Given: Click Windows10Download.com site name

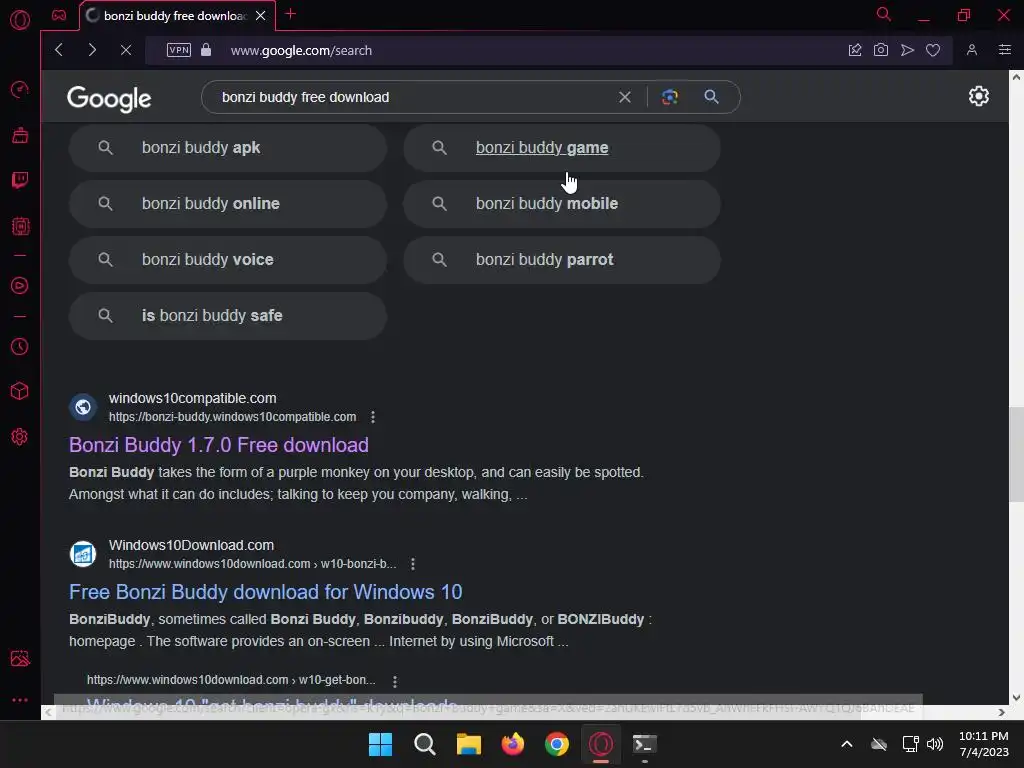Looking at the screenshot, I should click(191, 545).
